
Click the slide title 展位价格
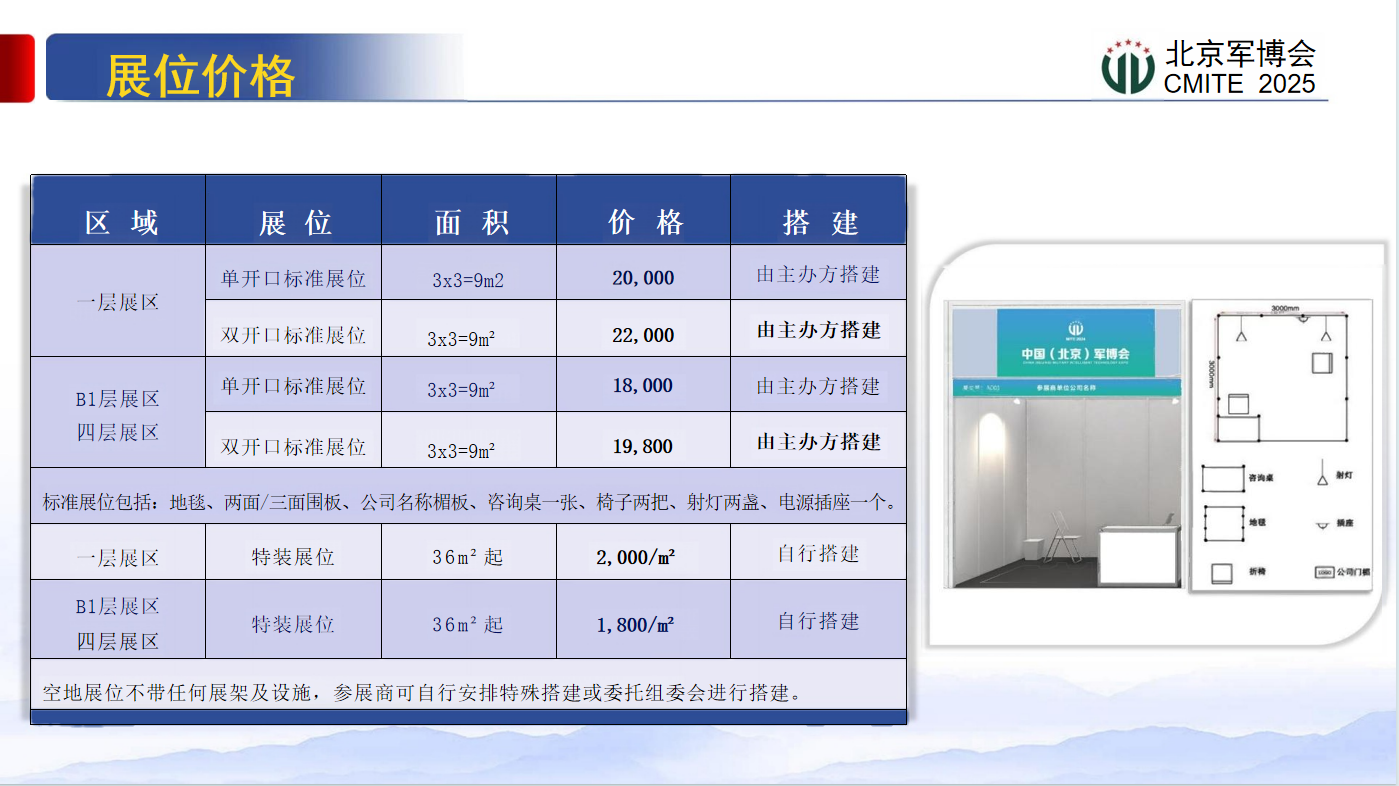pyautogui.click(x=201, y=76)
